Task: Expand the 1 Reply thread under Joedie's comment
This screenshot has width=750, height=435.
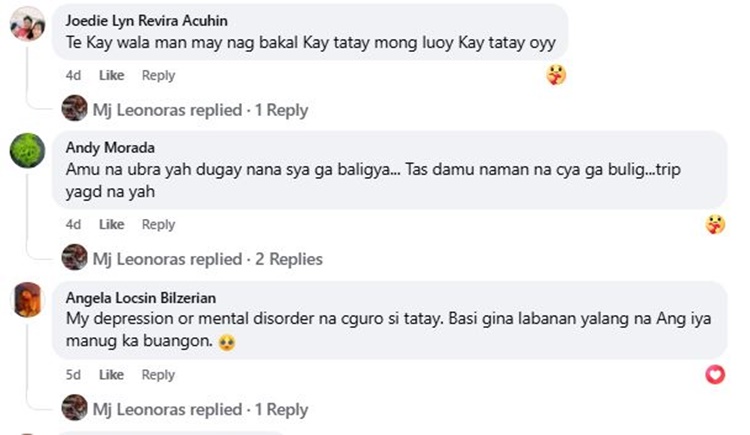Action: 200,110
